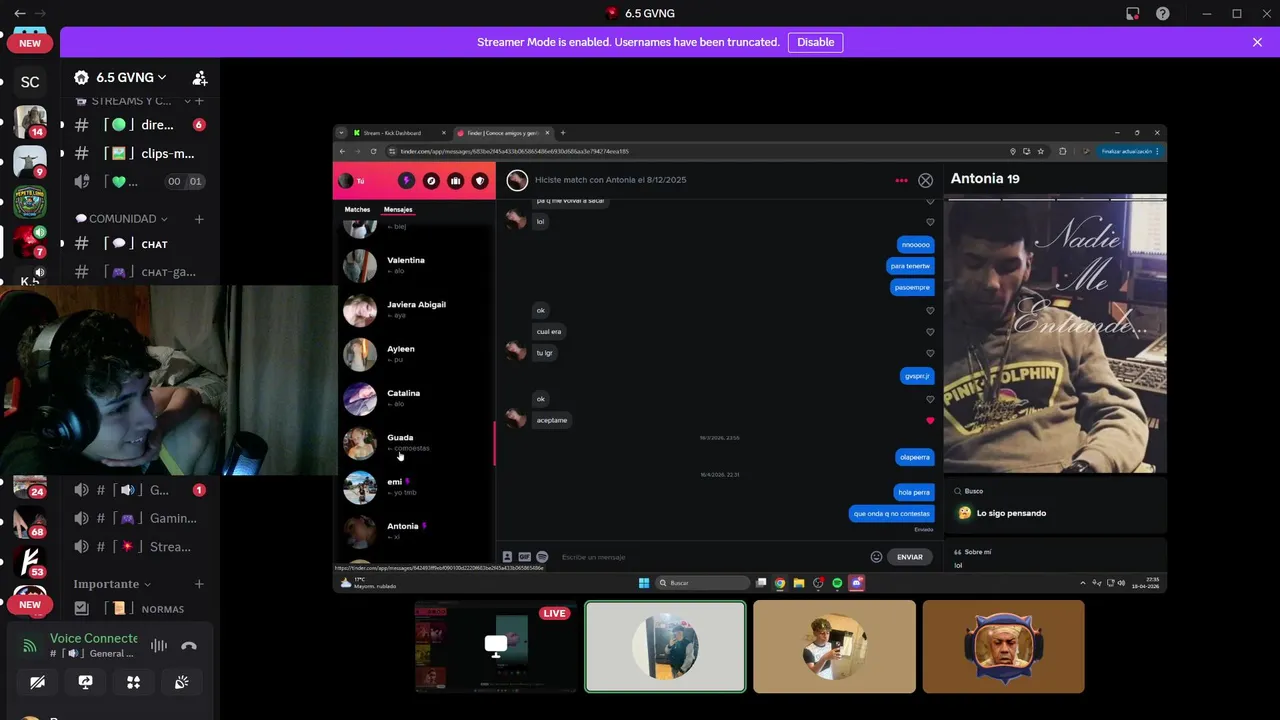This screenshot has height=720, width=1280.
Task: Click the Tinder explore compass icon
Action: coord(431,181)
